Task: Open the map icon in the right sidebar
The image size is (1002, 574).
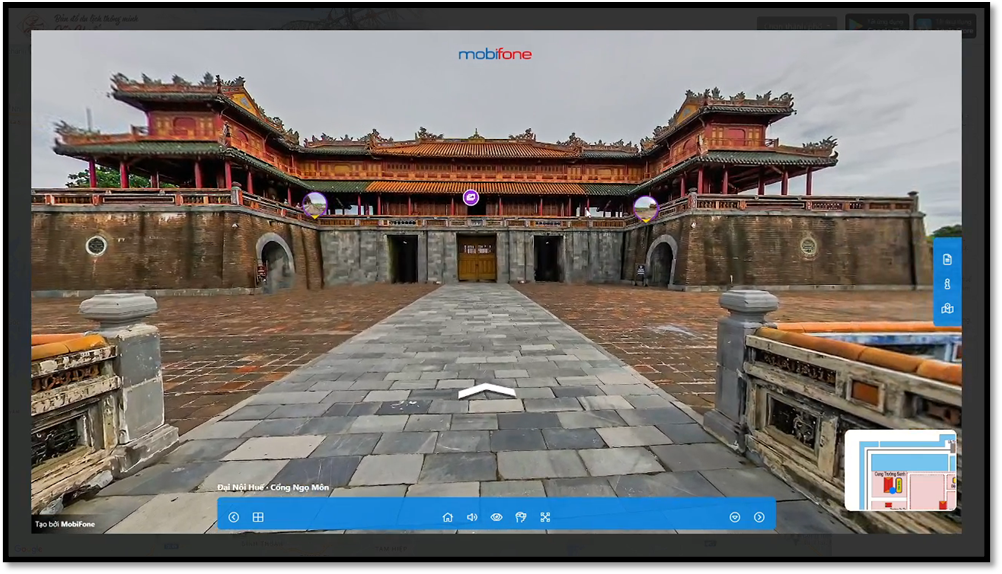Action: [947, 309]
